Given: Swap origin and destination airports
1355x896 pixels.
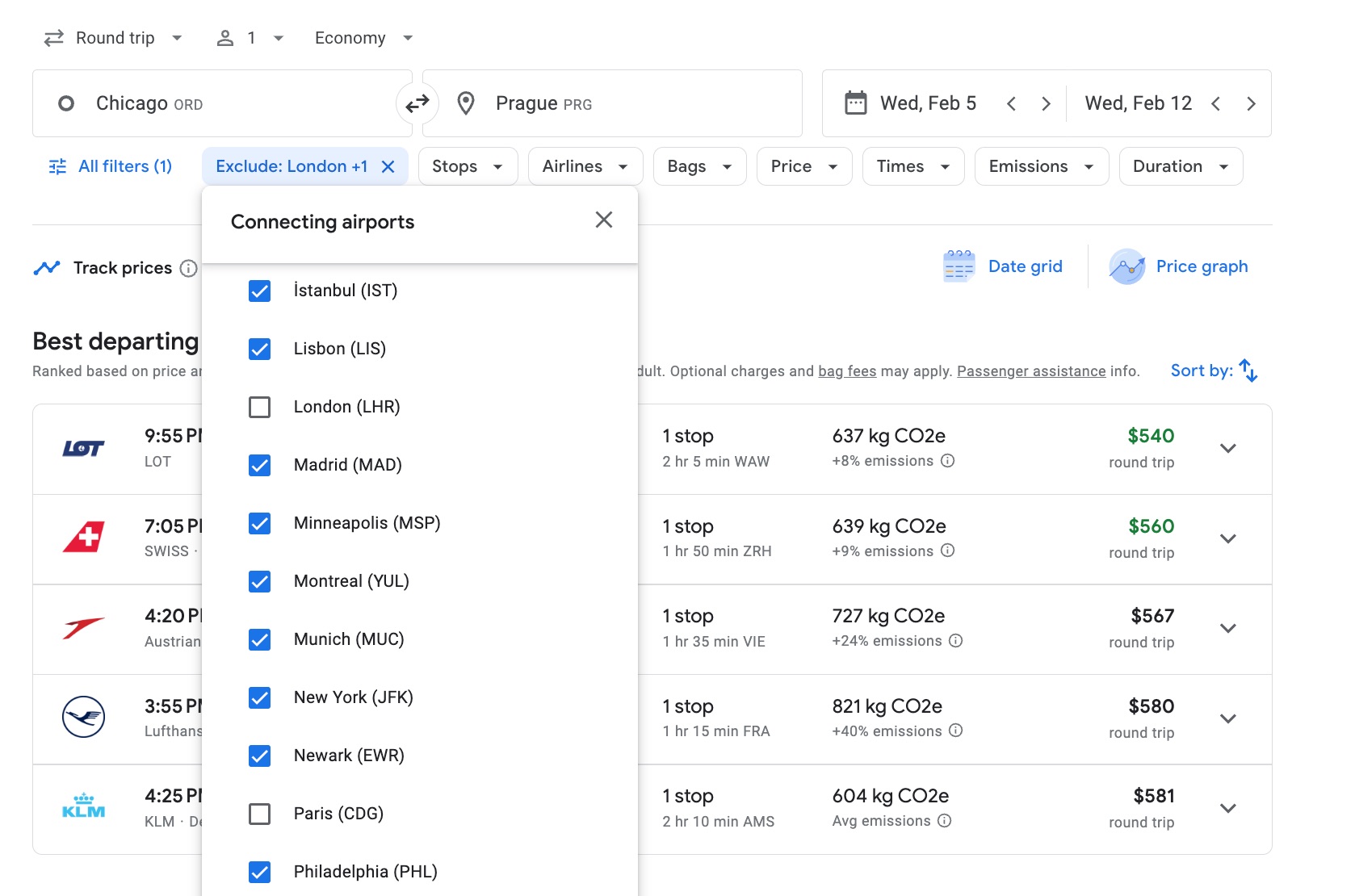Looking at the screenshot, I should (417, 103).
